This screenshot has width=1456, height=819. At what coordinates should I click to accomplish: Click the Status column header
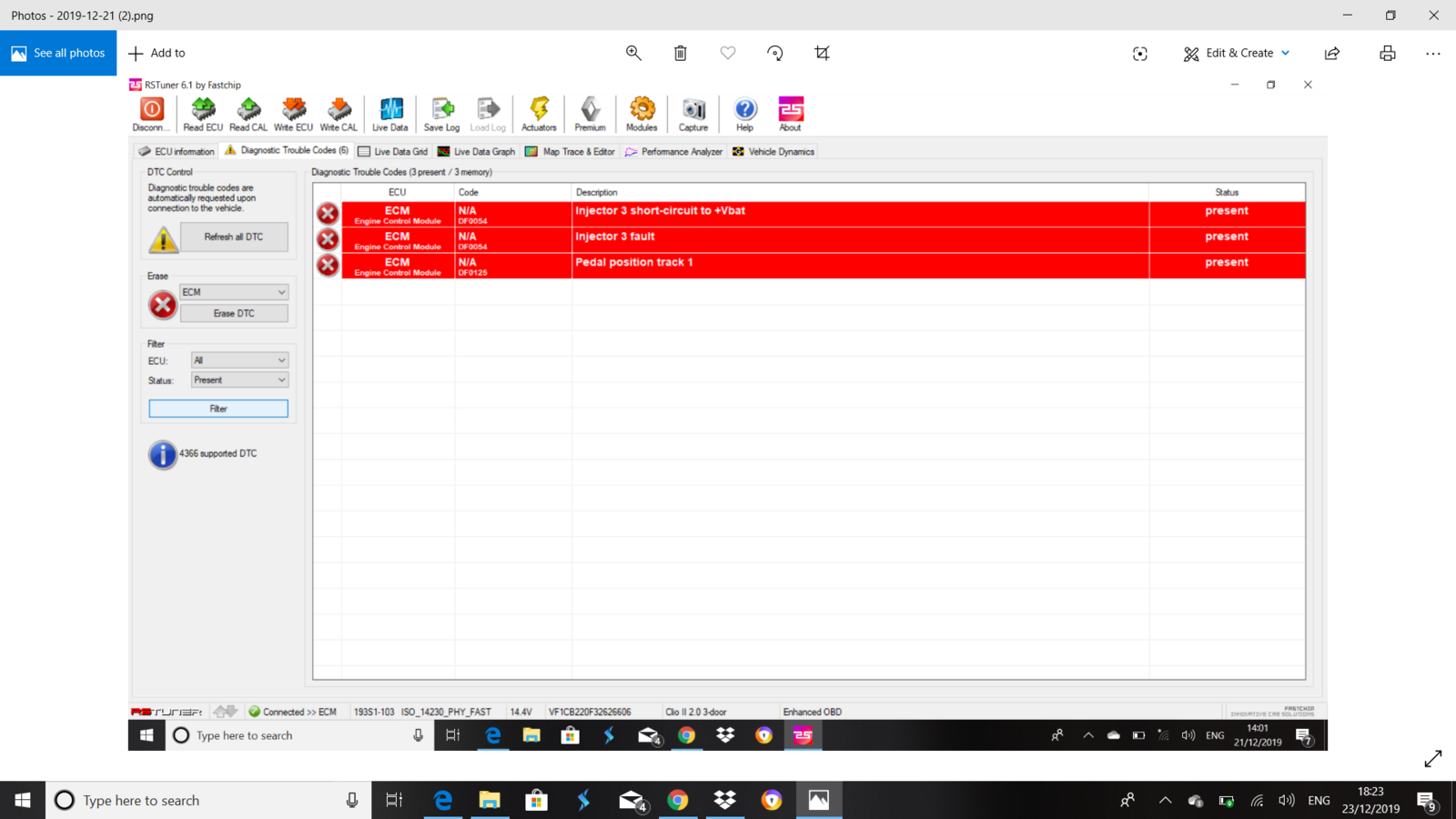point(1227,192)
